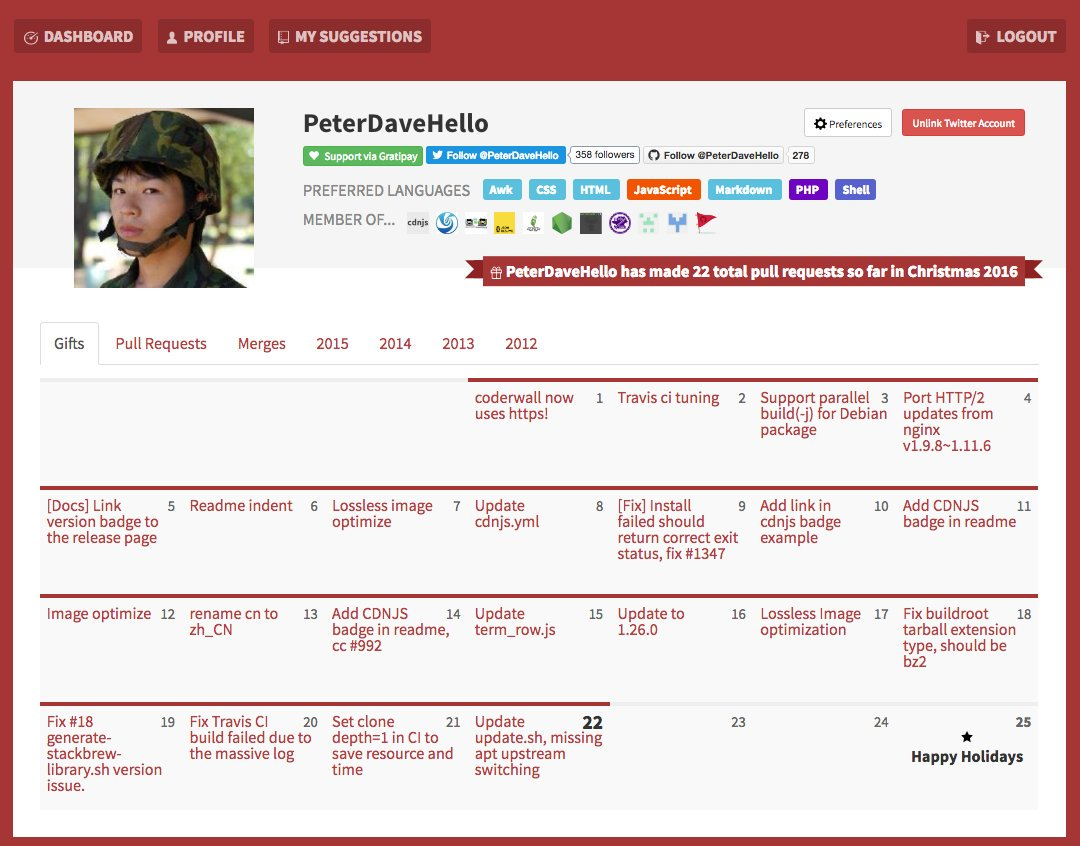Open the 'Travis ci tuning' pull request link
Viewport: 1080px width, 846px height.
pos(668,398)
